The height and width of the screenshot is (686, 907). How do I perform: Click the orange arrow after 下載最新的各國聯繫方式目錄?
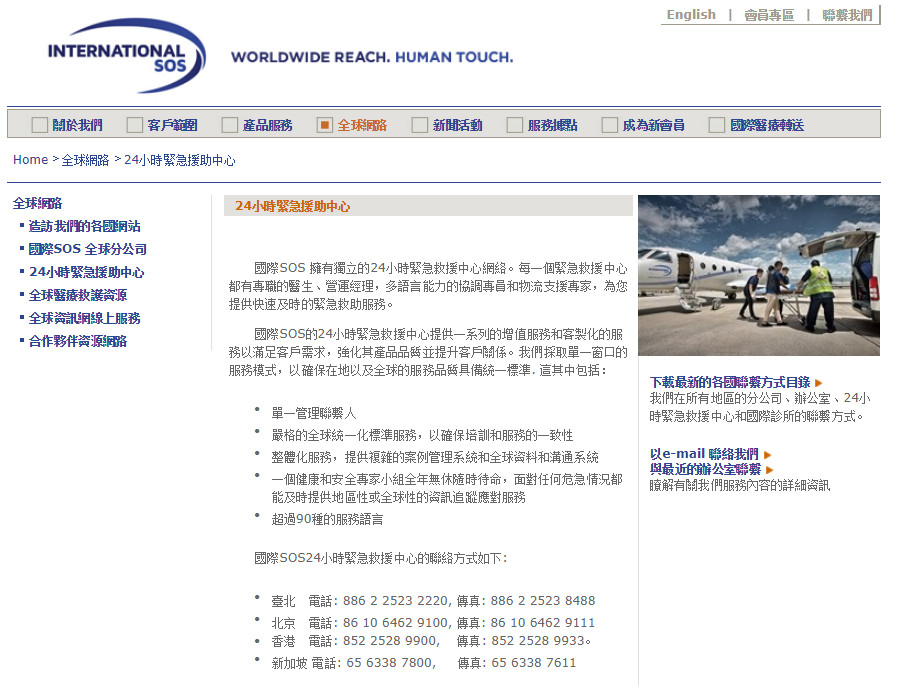(819, 383)
